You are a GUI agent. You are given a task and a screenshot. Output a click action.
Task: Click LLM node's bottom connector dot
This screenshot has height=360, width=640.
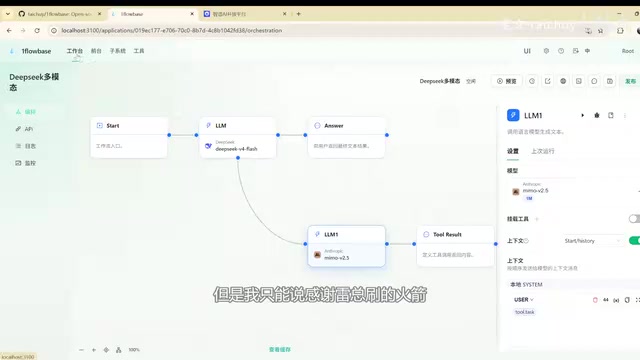(x=238, y=158)
